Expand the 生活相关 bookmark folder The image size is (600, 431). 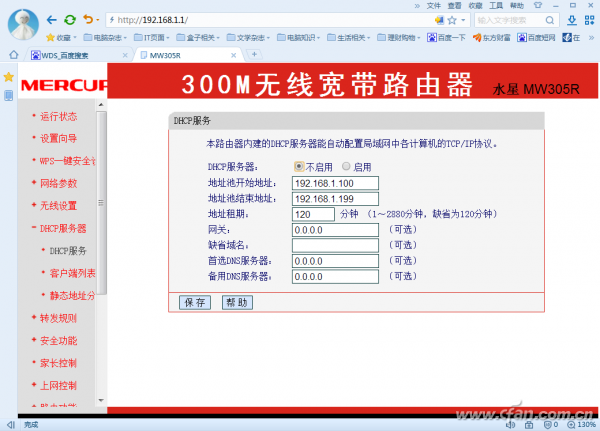coord(348,38)
